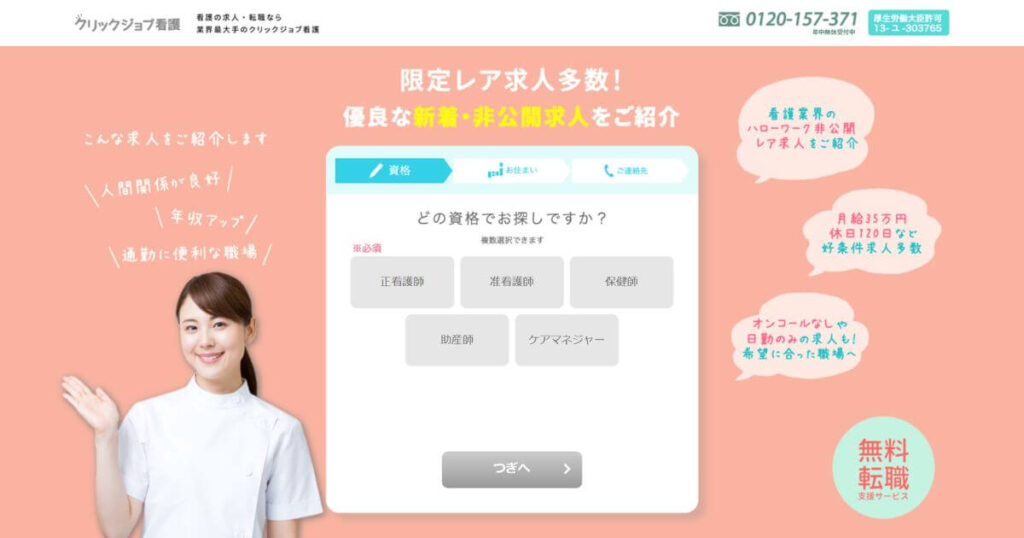The width and height of the screenshot is (1024, 538).
Task: Choose the 助産師 qualification option
Action: pos(457,340)
